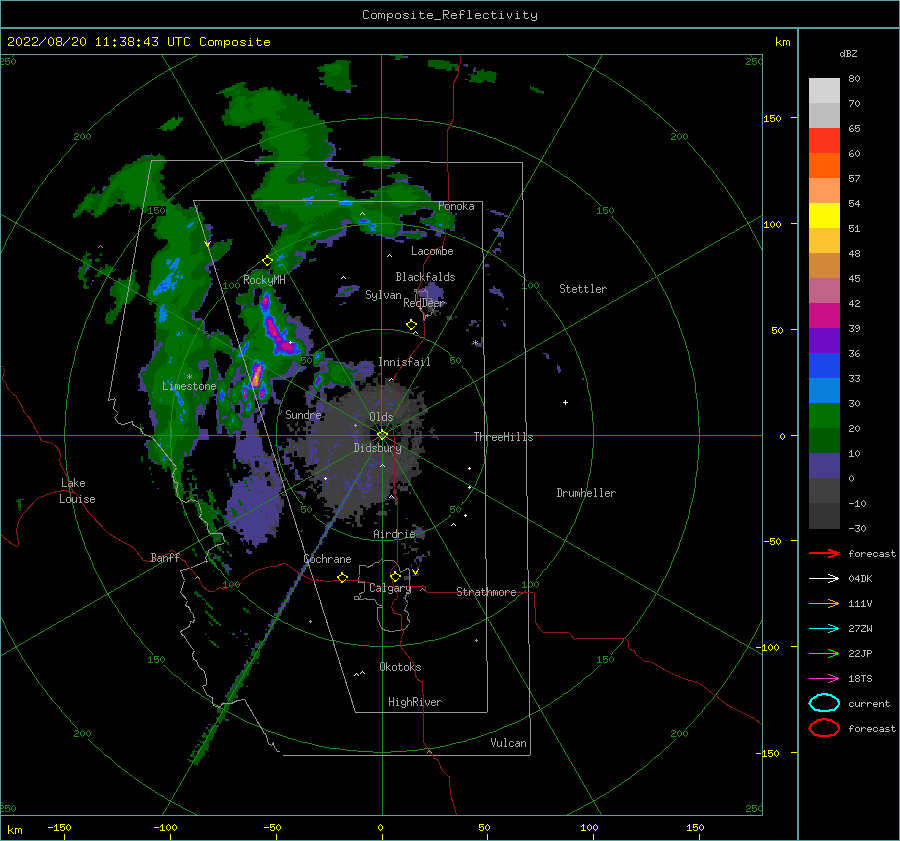This screenshot has width=900, height=841.
Task: Click the 80 dBZ white color swatch
Action: (824, 90)
